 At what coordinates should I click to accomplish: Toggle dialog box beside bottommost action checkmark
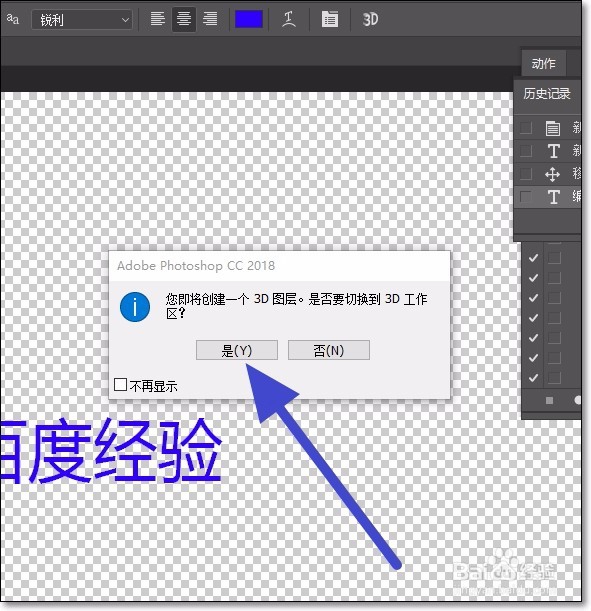(x=554, y=378)
